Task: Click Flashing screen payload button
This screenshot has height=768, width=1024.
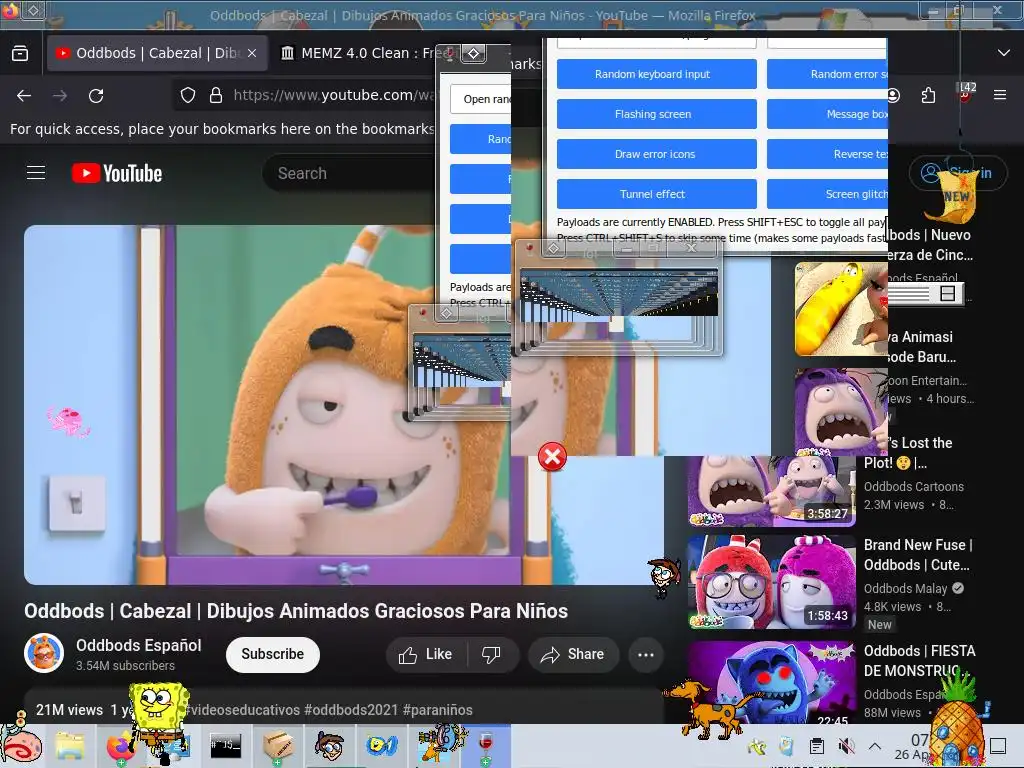Action: [656, 114]
